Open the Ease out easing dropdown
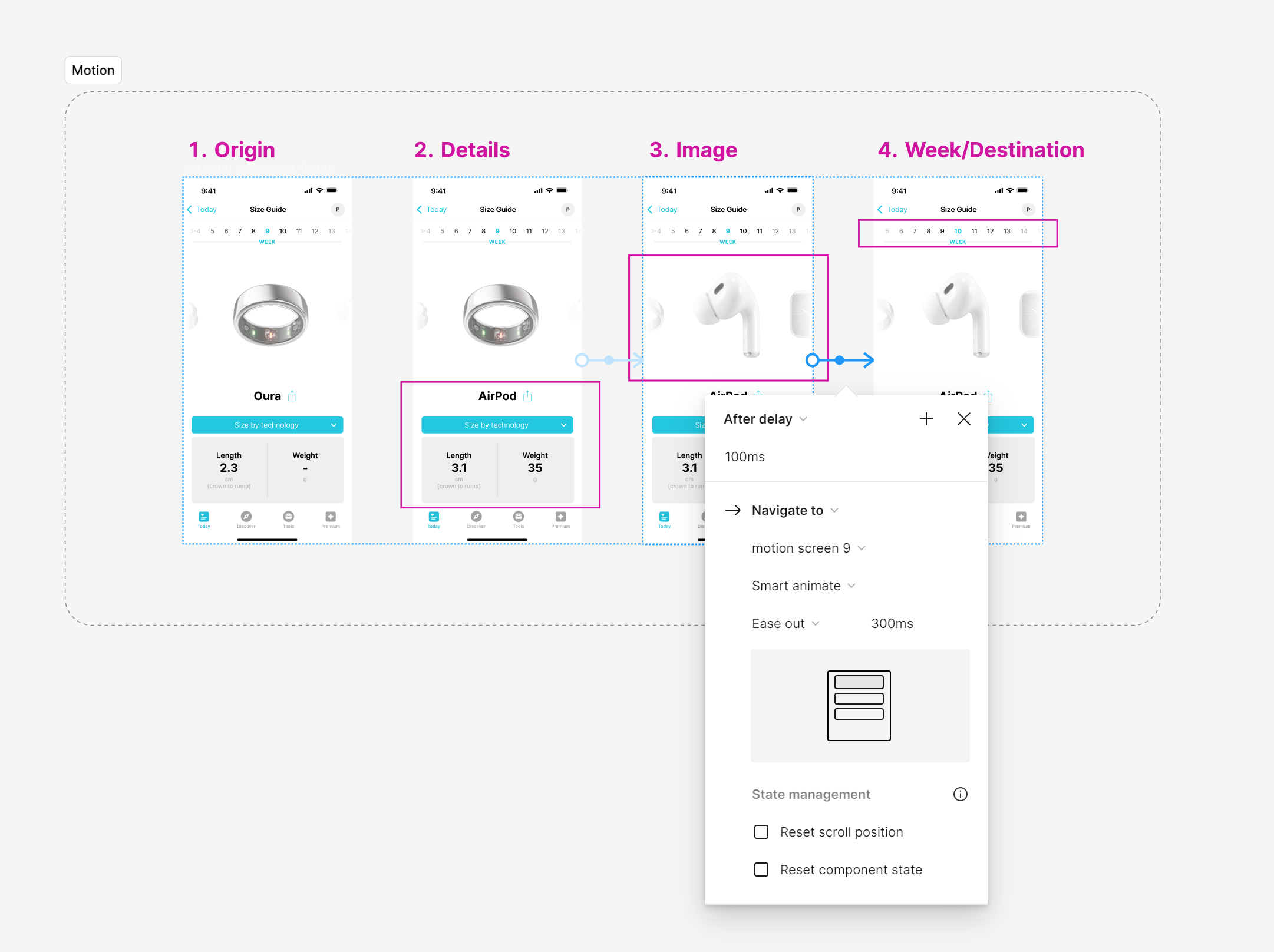The height and width of the screenshot is (952, 1274). click(785, 623)
